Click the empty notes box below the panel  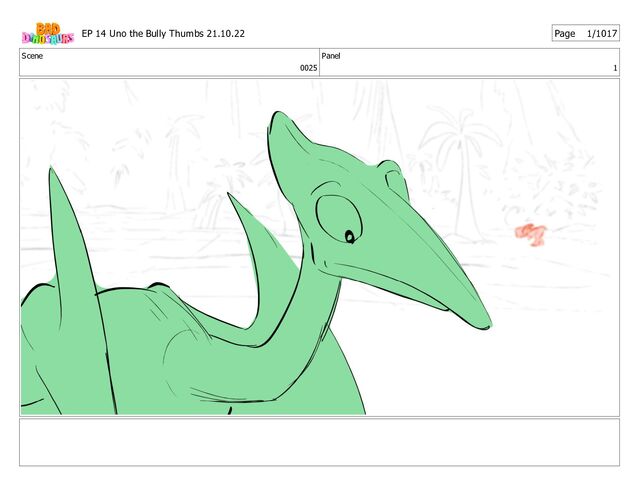(319, 442)
